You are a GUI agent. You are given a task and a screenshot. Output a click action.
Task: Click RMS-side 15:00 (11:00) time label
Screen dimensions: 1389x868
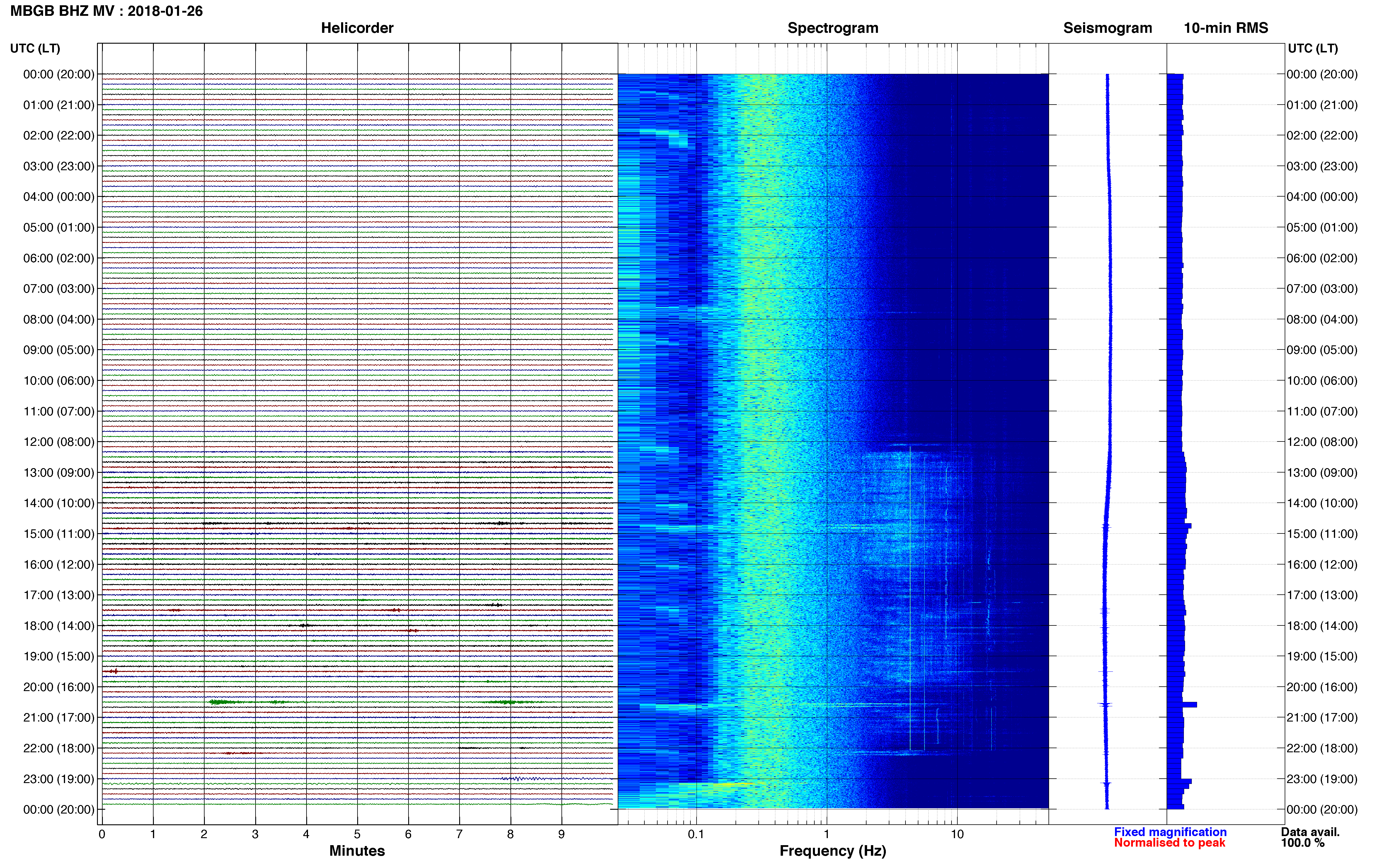(x=1322, y=534)
